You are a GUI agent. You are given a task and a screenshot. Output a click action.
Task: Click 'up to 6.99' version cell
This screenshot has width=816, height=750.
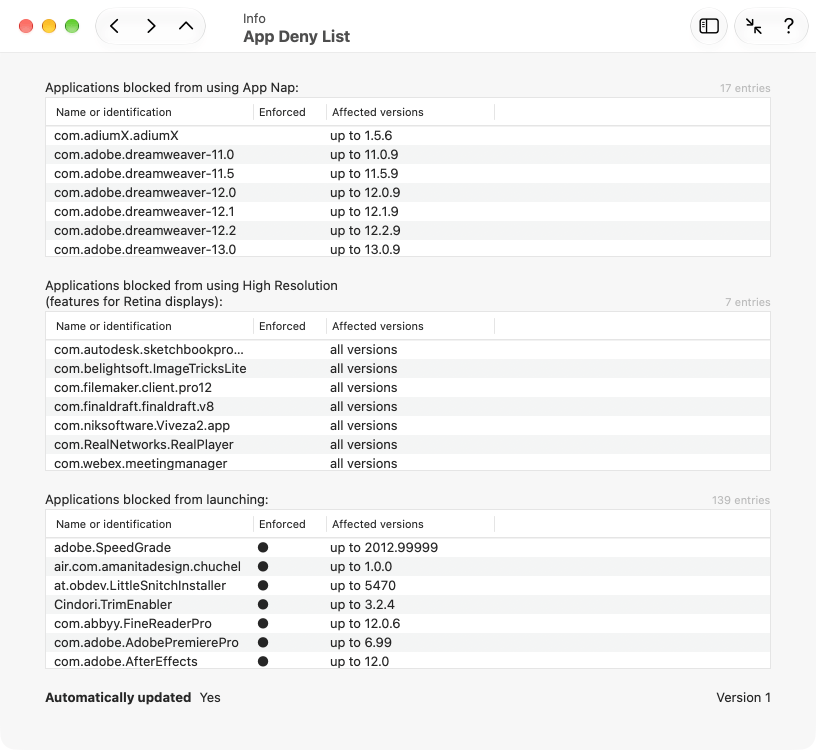(x=361, y=642)
